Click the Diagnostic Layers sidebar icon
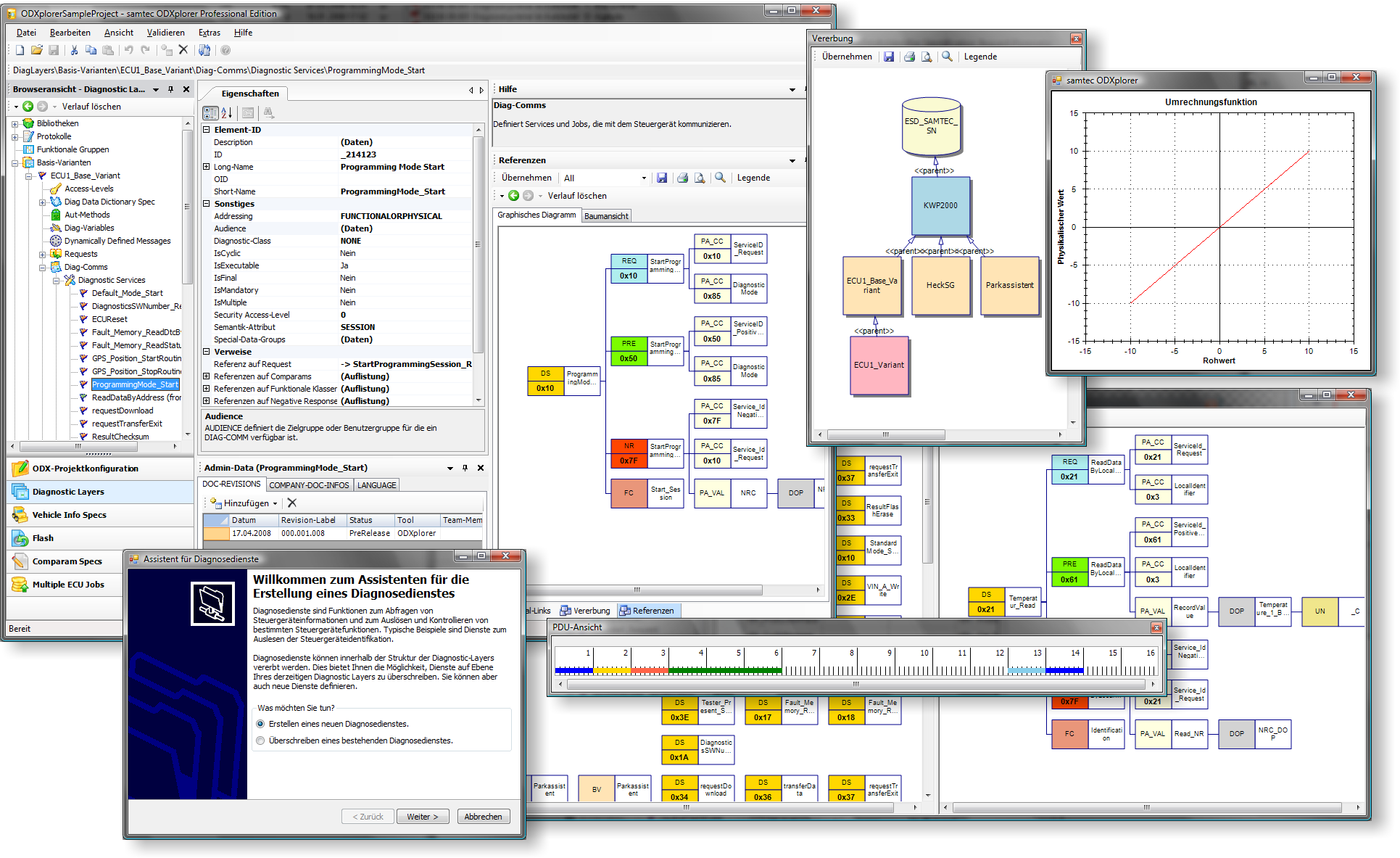 pyautogui.click(x=20, y=492)
